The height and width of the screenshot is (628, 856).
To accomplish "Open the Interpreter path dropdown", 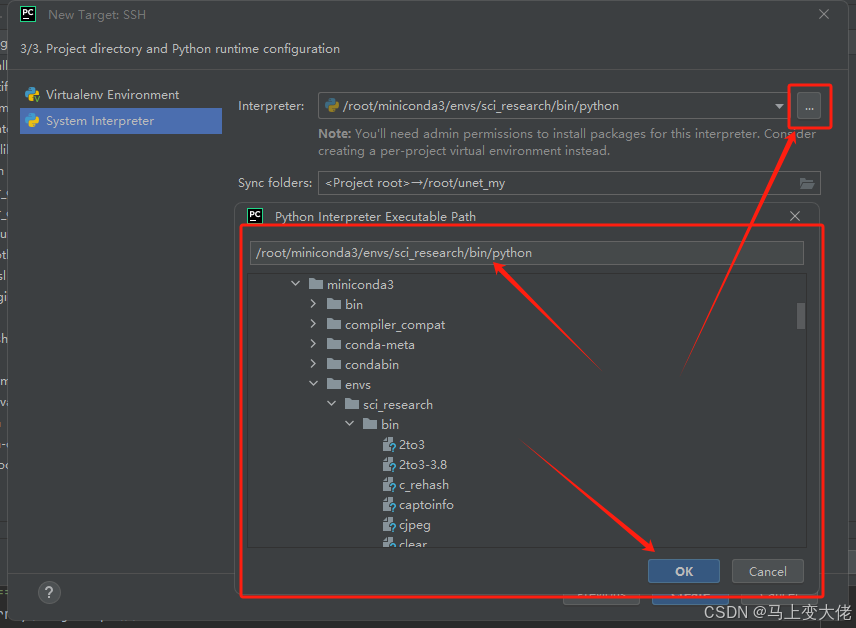I will tap(781, 104).
